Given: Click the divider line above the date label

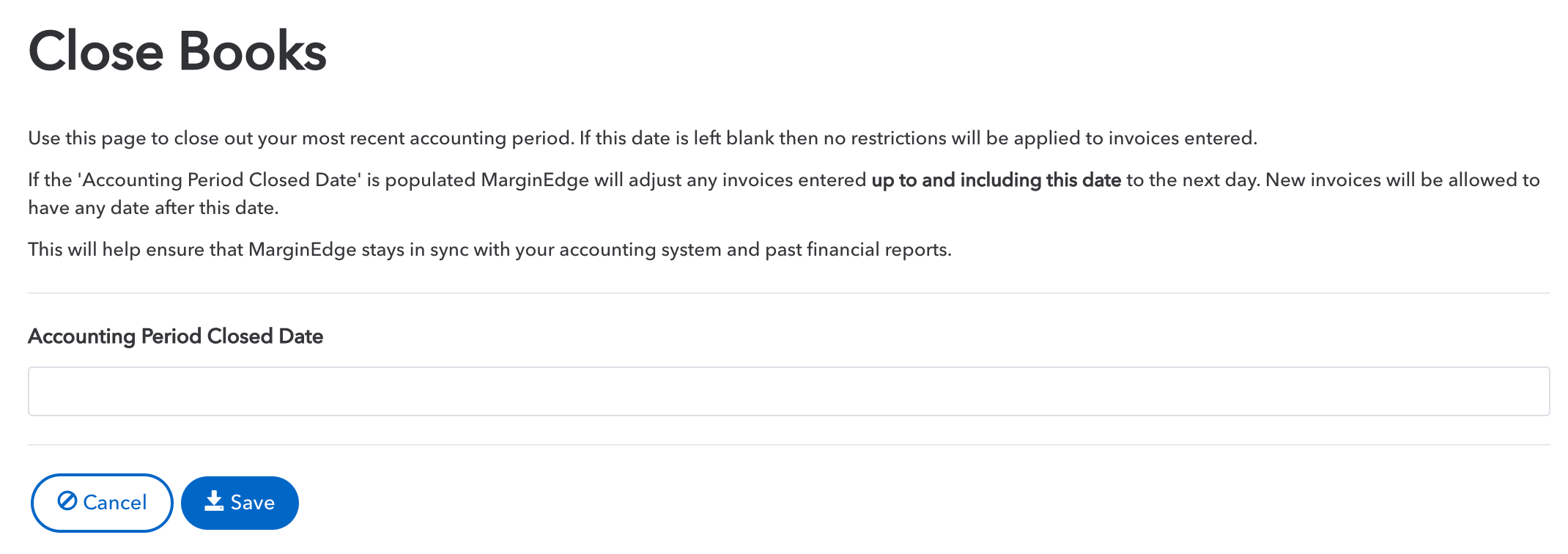Looking at the screenshot, I should 788,293.
